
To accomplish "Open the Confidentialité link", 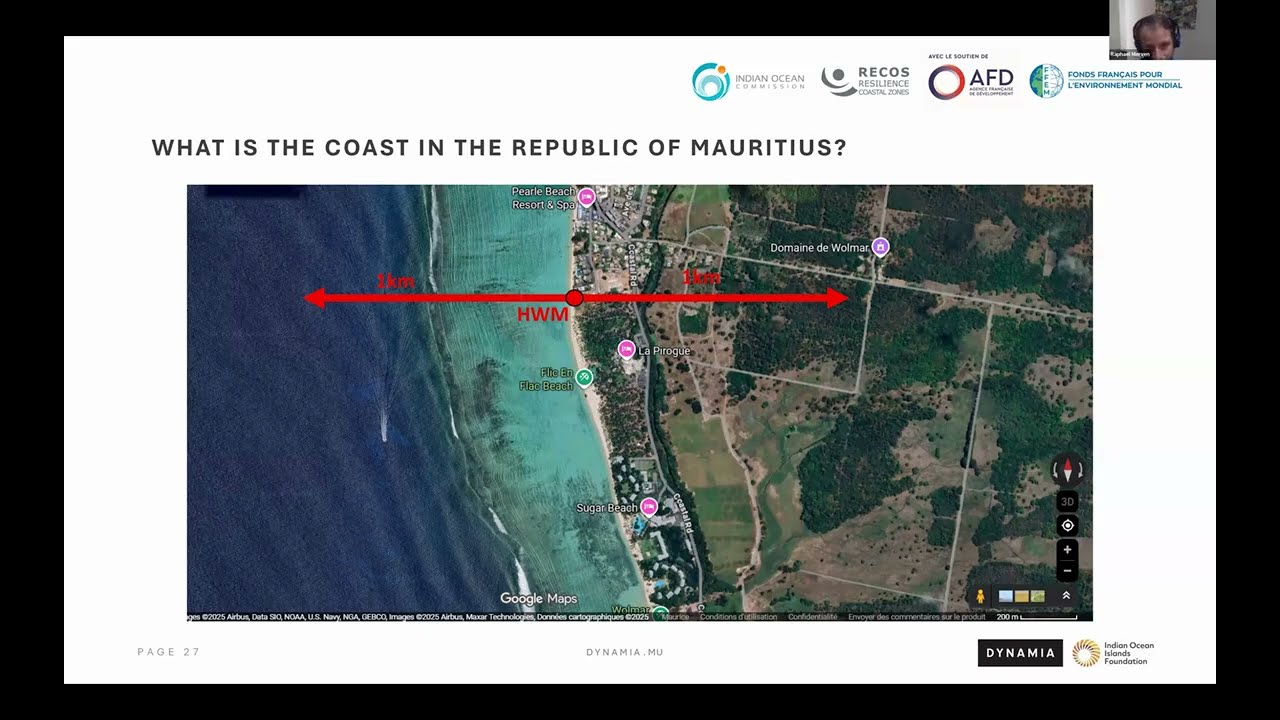I will tap(812, 617).
